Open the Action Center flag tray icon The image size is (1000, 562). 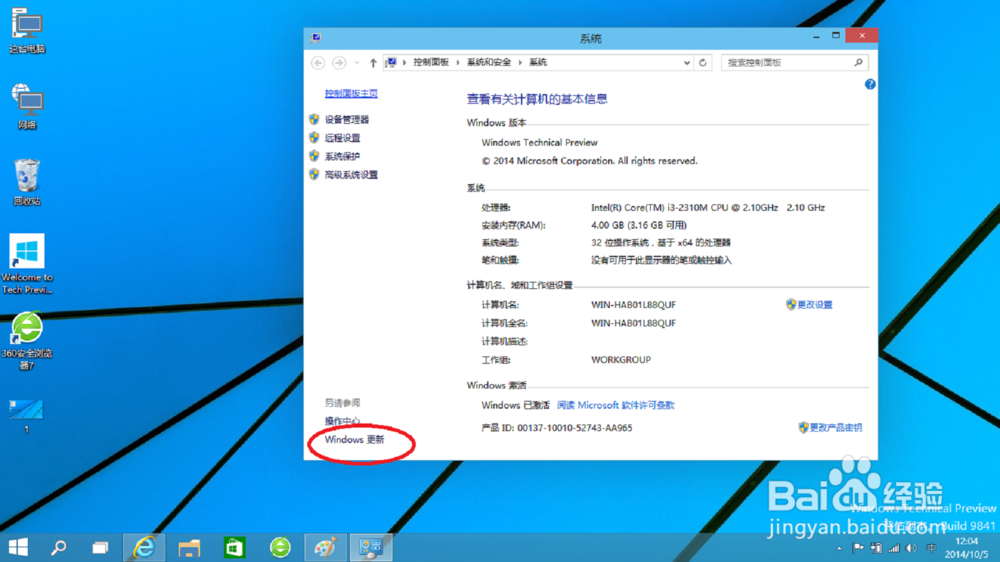pyautogui.click(x=858, y=548)
